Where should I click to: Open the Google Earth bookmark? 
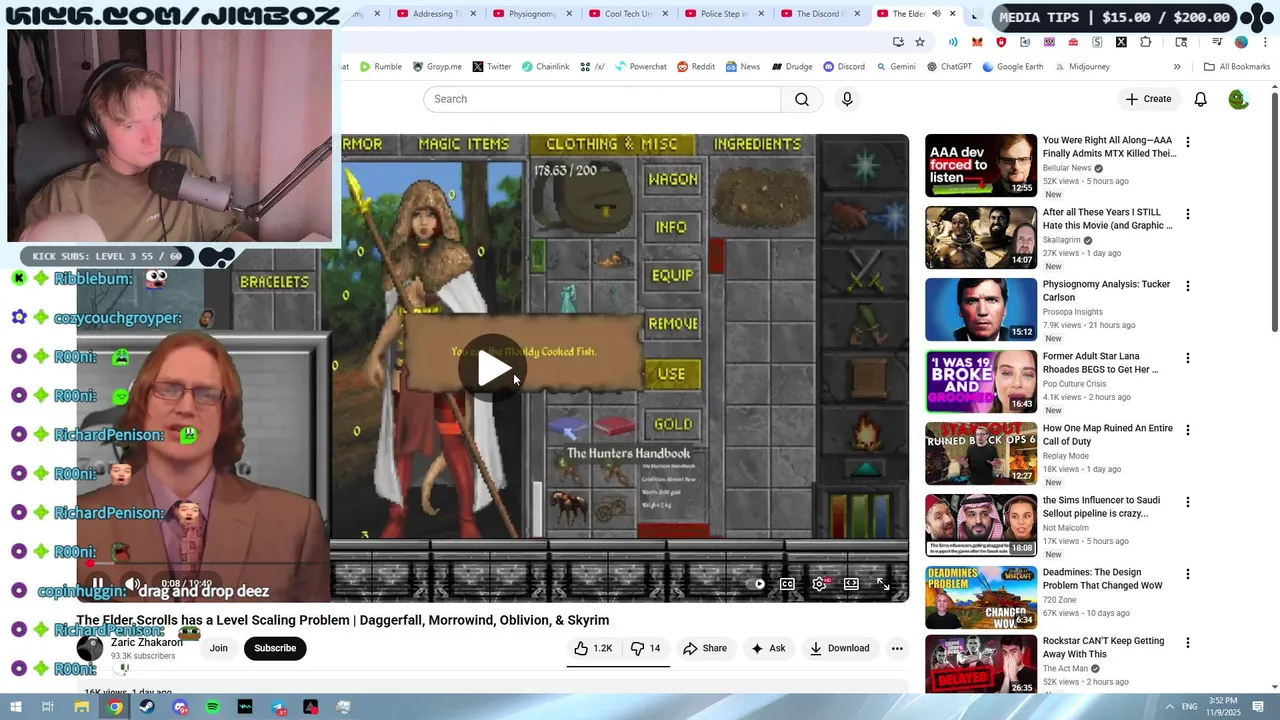click(x=1012, y=67)
